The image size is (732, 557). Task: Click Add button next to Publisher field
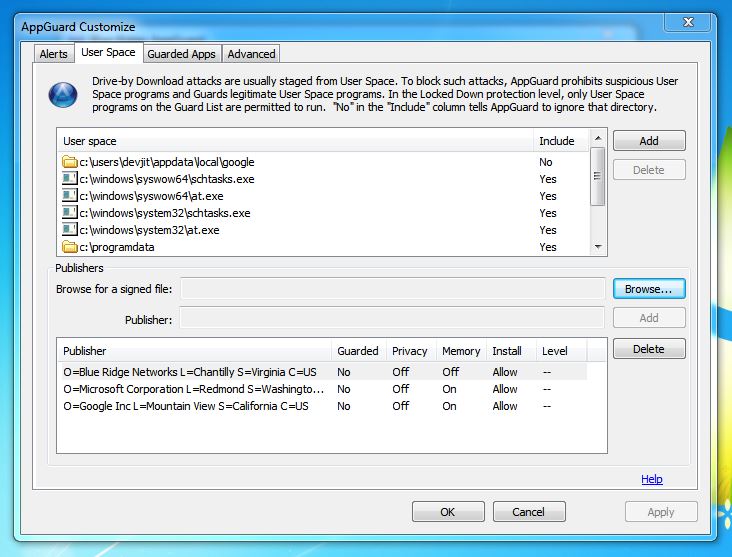click(649, 318)
